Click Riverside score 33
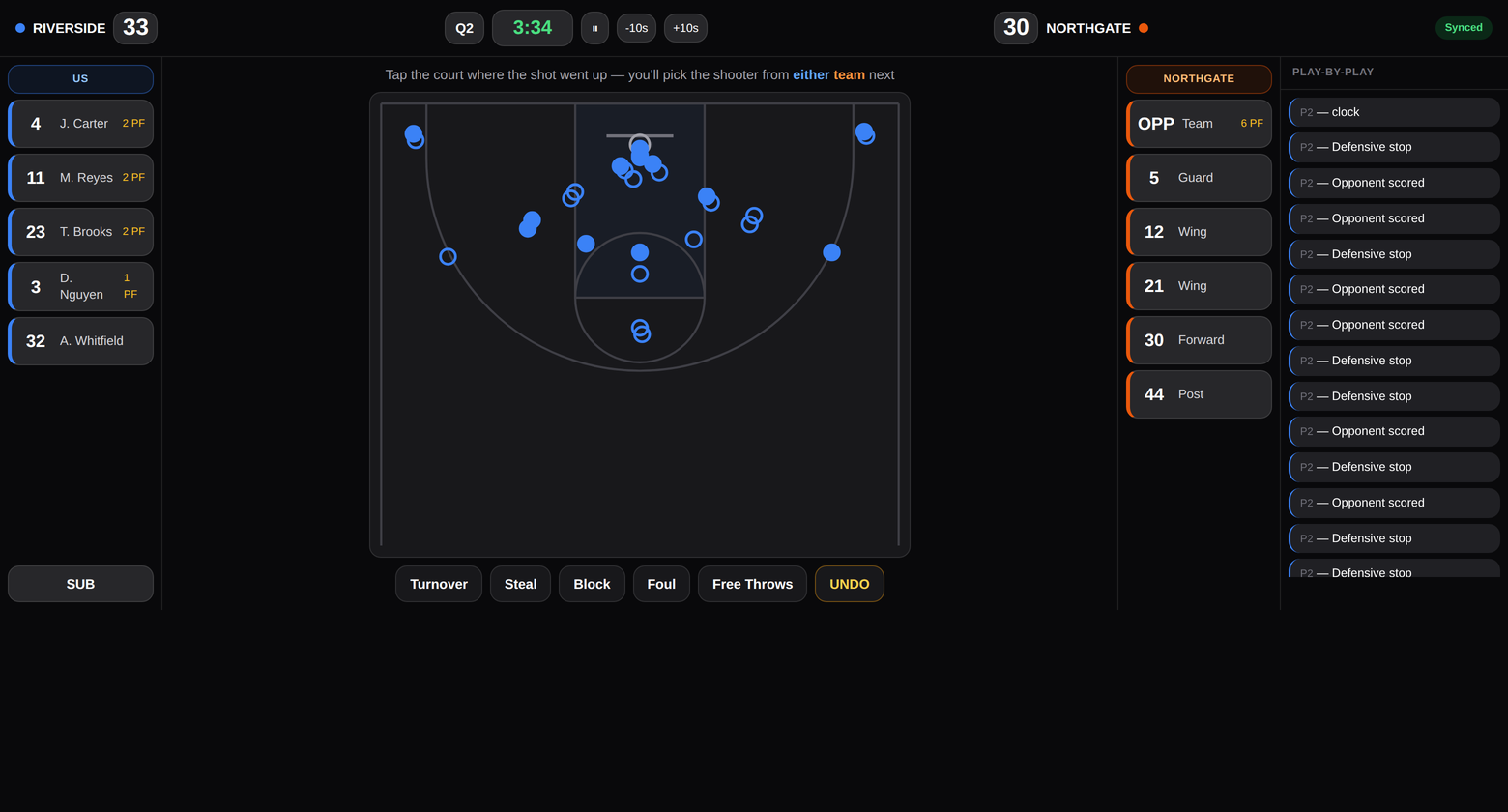1508x812 pixels. coord(135,28)
